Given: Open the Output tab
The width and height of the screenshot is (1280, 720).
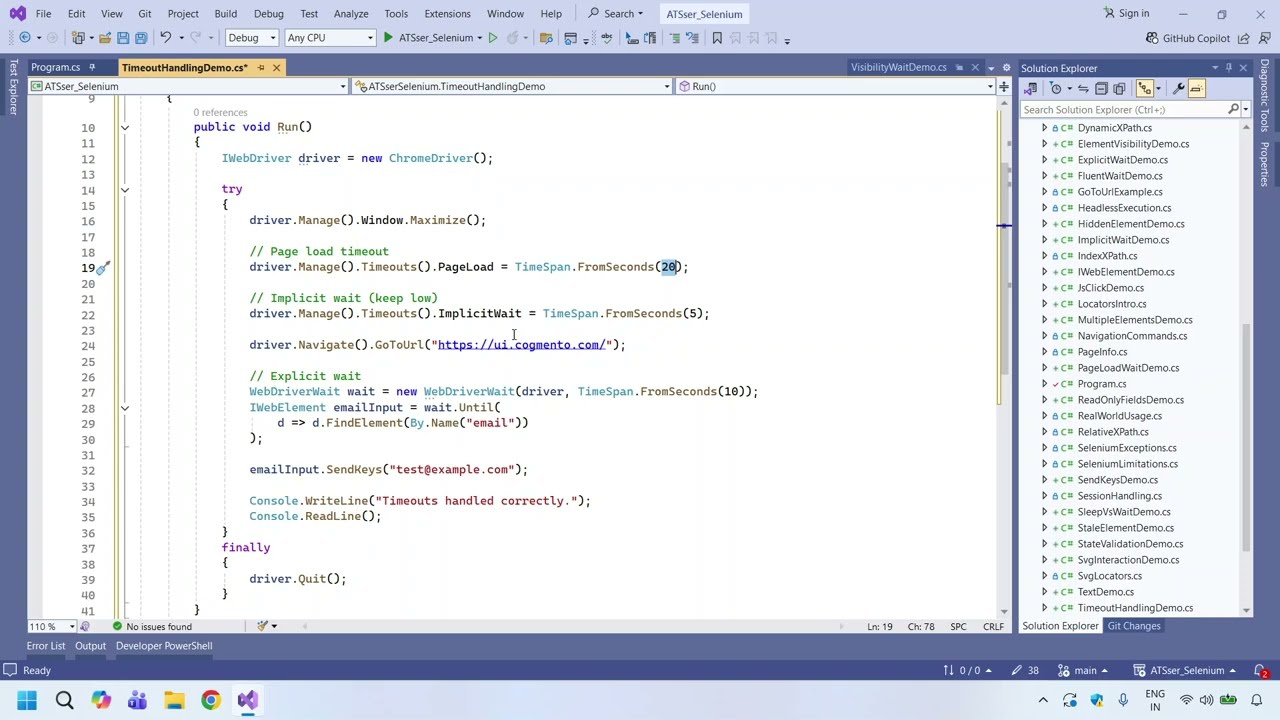Looking at the screenshot, I should [x=90, y=646].
